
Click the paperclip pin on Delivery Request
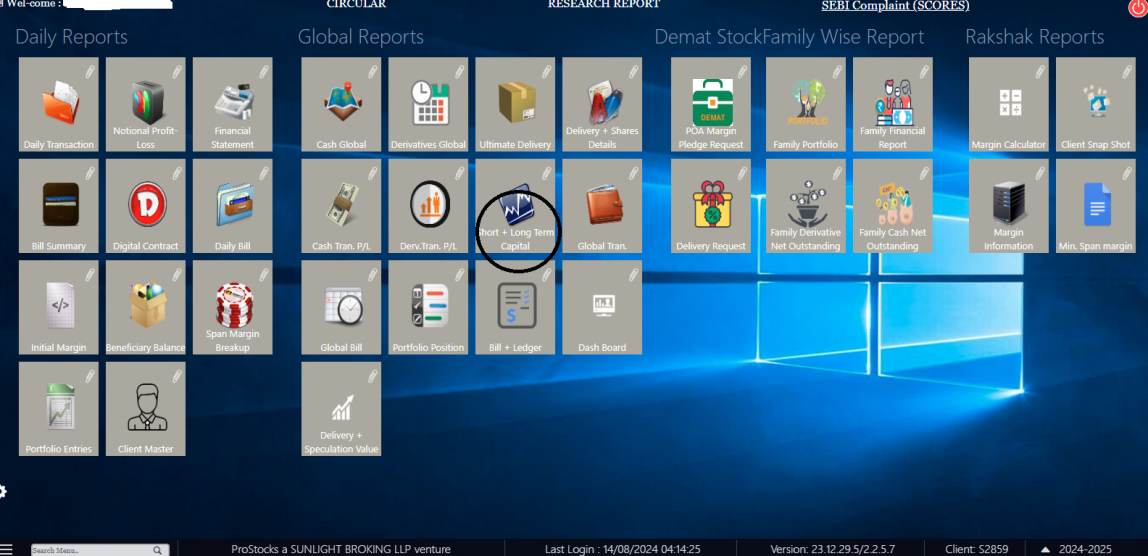[x=742, y=172]
